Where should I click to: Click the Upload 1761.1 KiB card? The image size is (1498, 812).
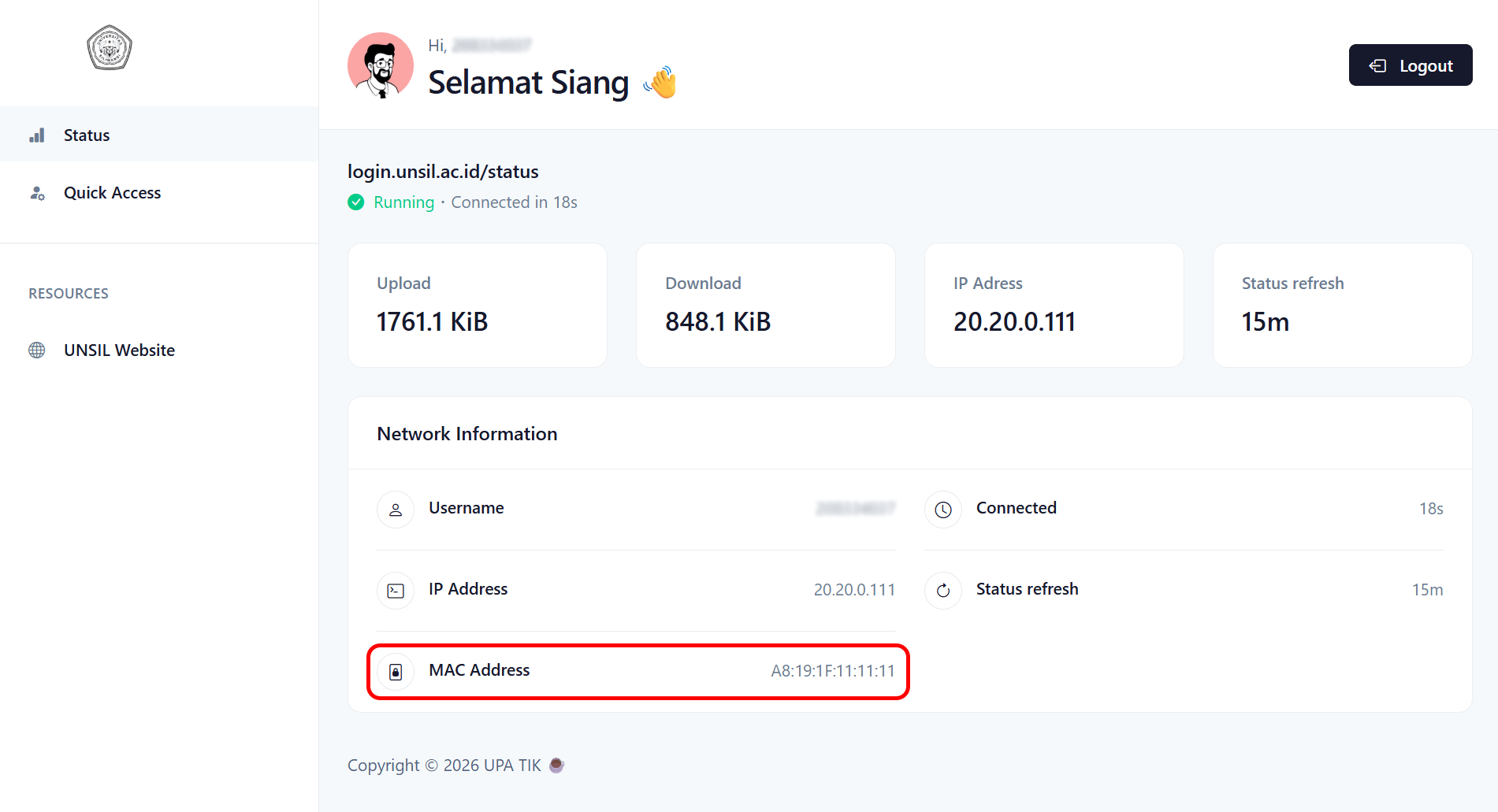point(477,306)
